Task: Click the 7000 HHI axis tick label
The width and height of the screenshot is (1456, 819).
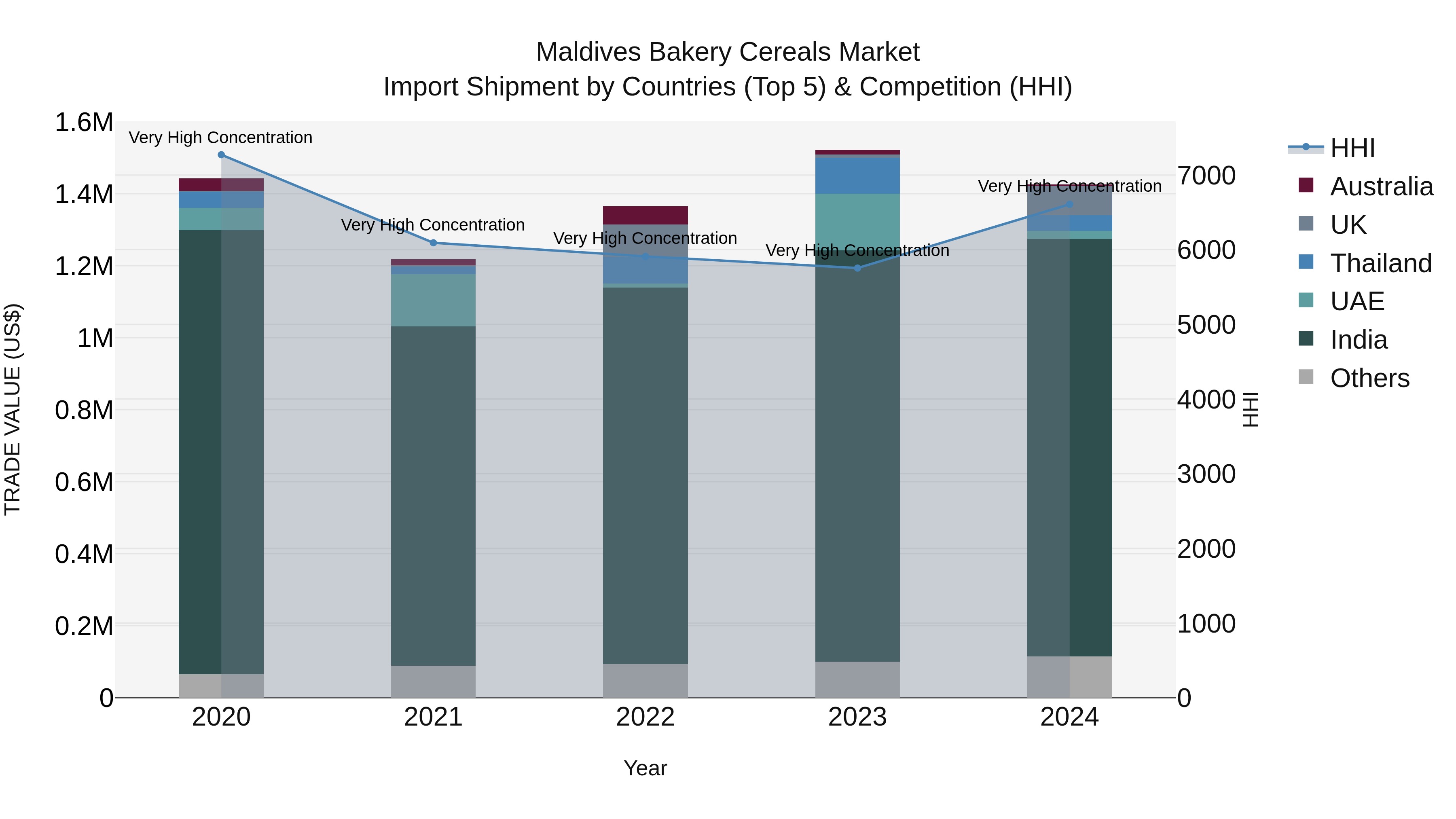Action: pos(1207,176)
